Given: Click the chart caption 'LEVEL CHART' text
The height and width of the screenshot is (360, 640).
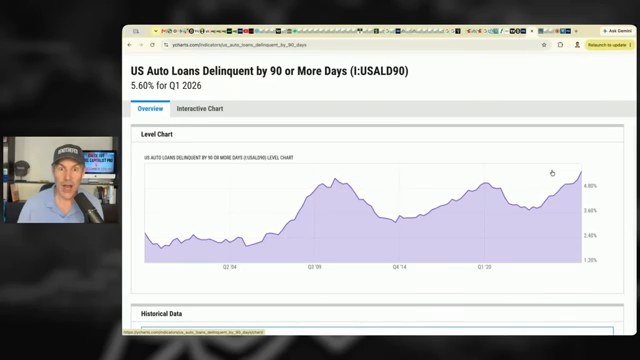Looking at the screenshot, I should pos(280,158).
